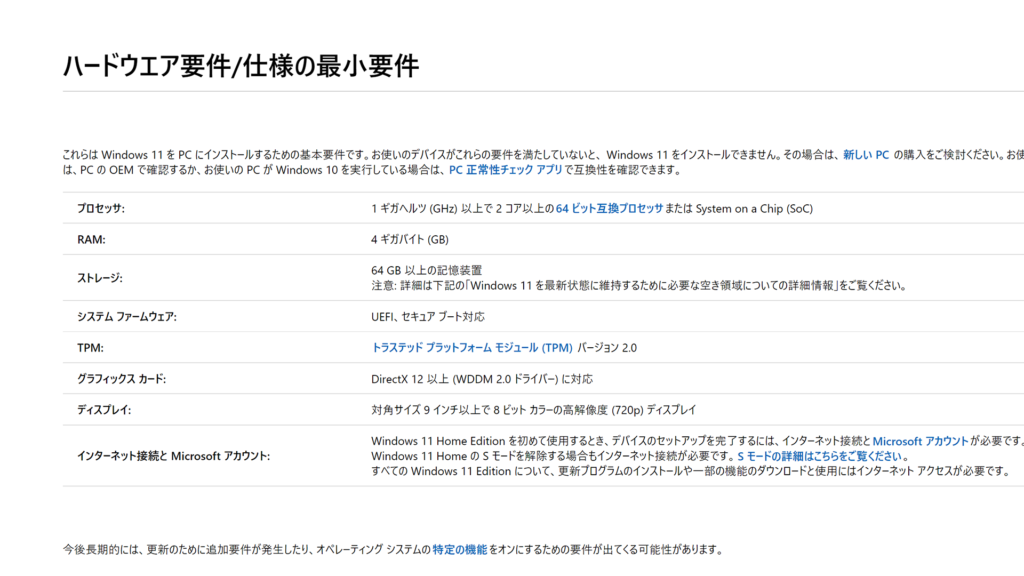
Task: Click the Microsoft アカウント link
Action: 920,441
